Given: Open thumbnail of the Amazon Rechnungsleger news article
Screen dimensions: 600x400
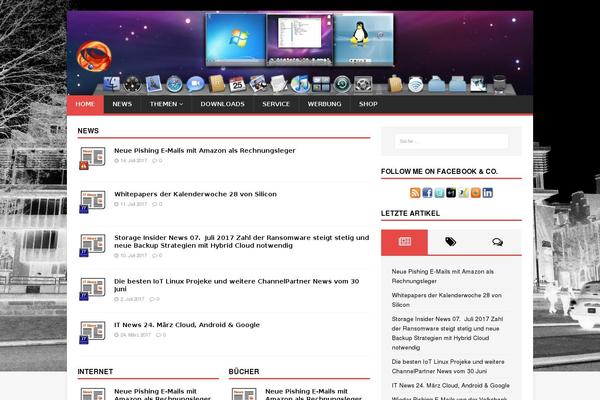Looking at the screenshot, I should pyautogui.click(x=92, y=158).
